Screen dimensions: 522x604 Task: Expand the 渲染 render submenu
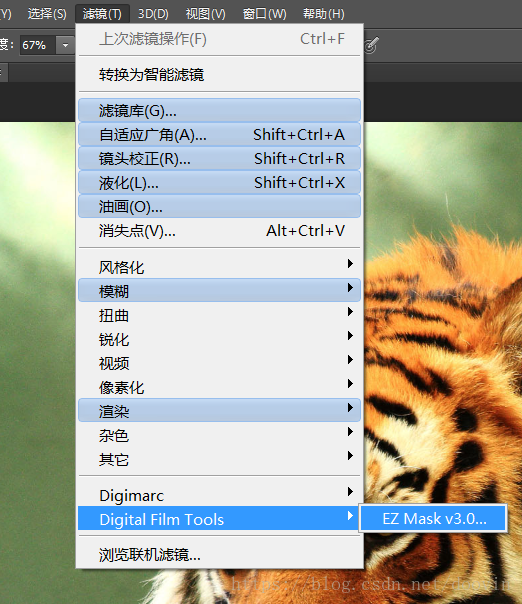coord(220,411)
